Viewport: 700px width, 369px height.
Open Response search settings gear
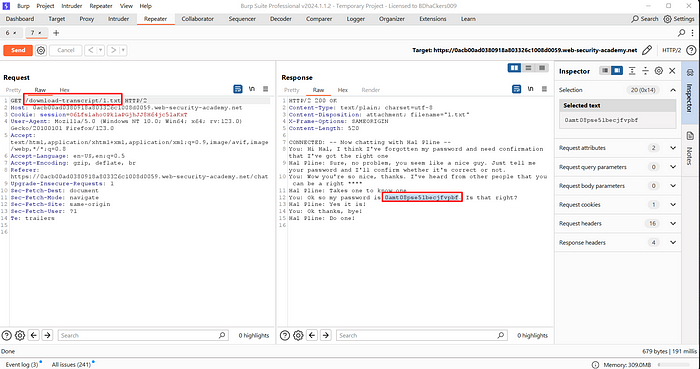tap(298, 335)
